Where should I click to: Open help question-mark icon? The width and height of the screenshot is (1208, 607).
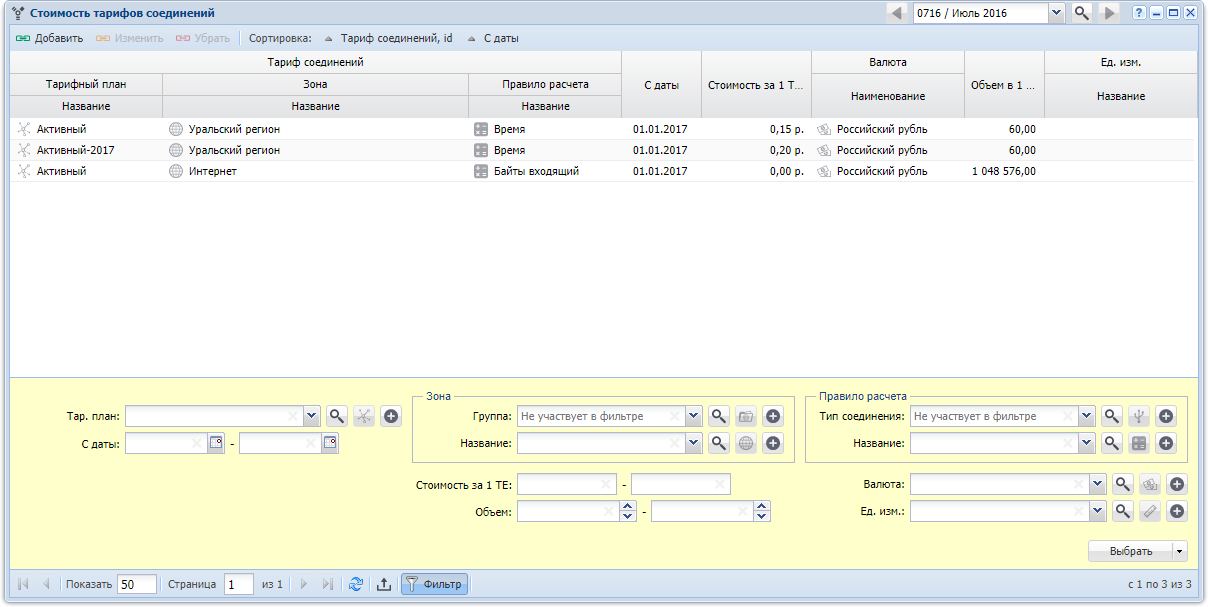coord(1139,13)
